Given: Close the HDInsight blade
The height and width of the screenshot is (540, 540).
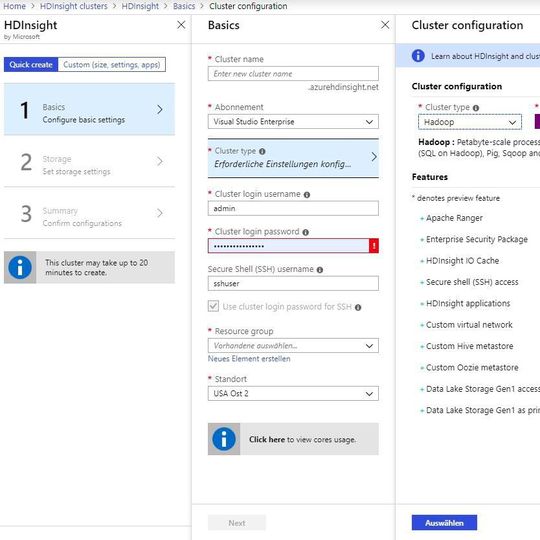Looking at the screenshot, I should 181,25.
